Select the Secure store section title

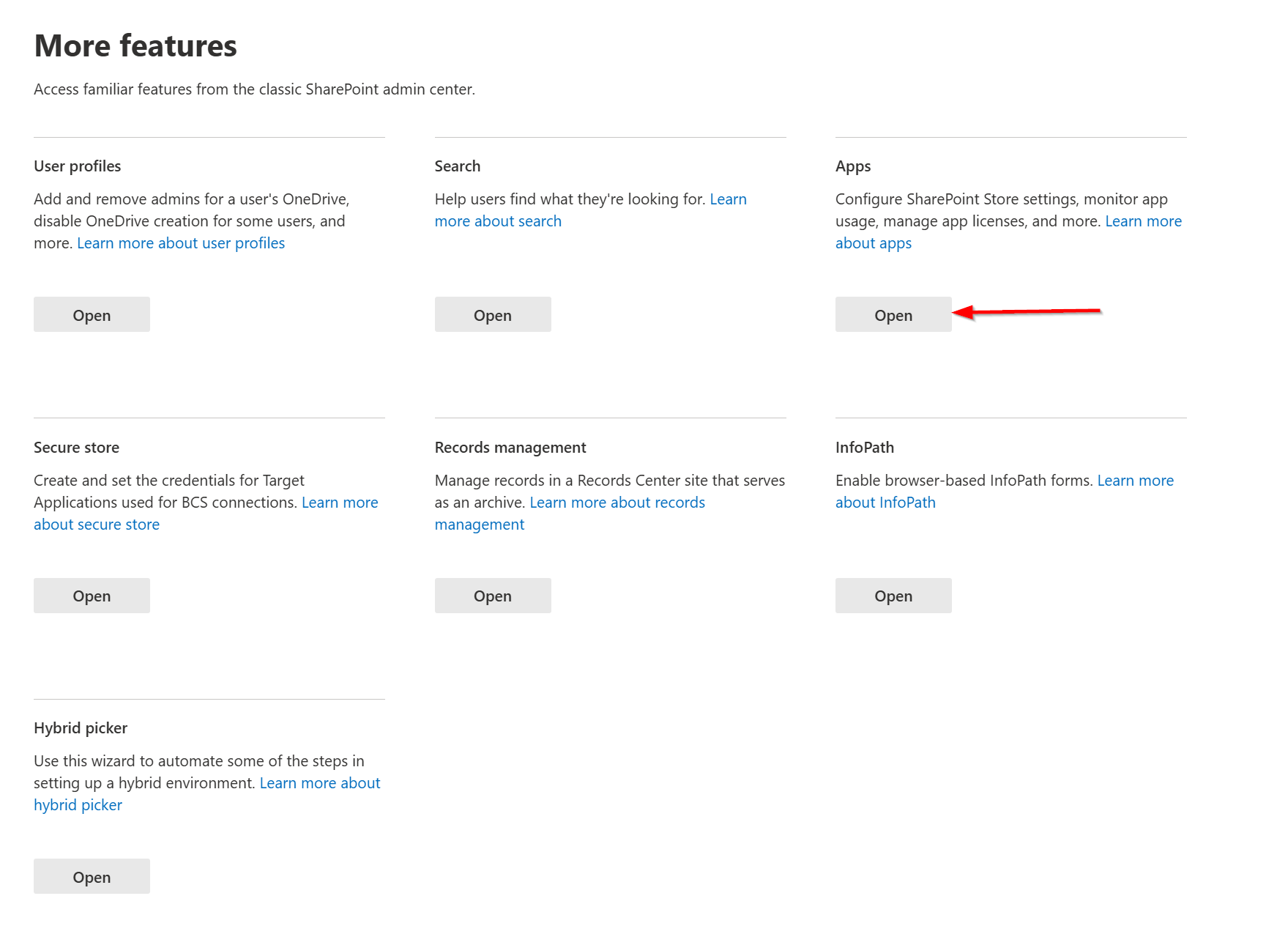(76, 448)
